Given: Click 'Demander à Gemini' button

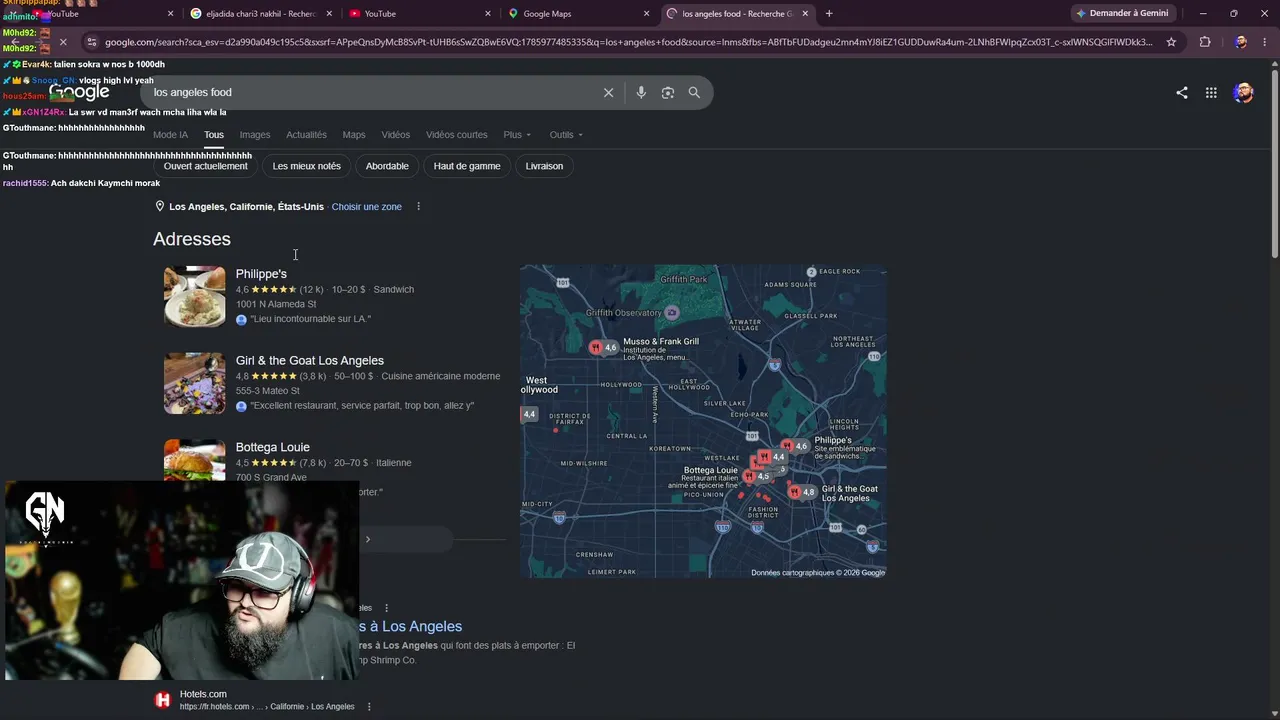Looking at the screenshot, I should [1122, 14].
